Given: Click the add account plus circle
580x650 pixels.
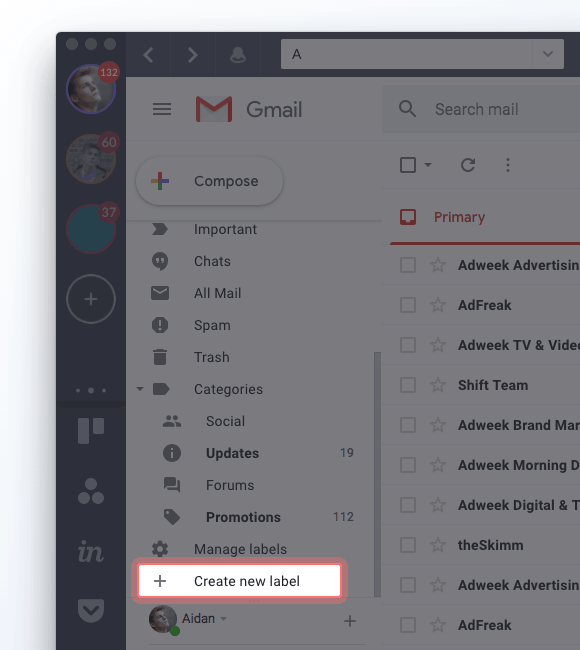Looking at the screenshot, I should [91, 299].
